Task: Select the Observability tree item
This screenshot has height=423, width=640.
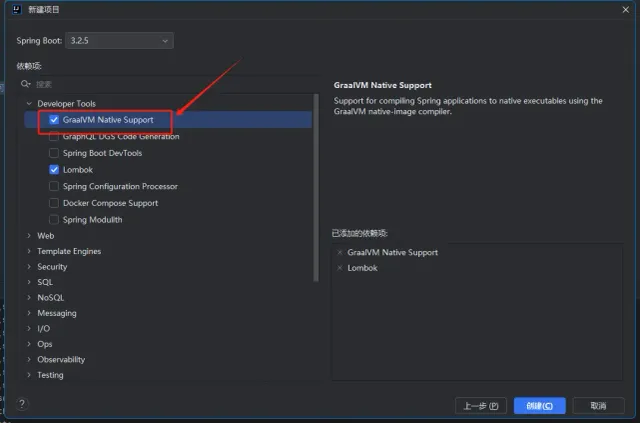Action: 61,359
